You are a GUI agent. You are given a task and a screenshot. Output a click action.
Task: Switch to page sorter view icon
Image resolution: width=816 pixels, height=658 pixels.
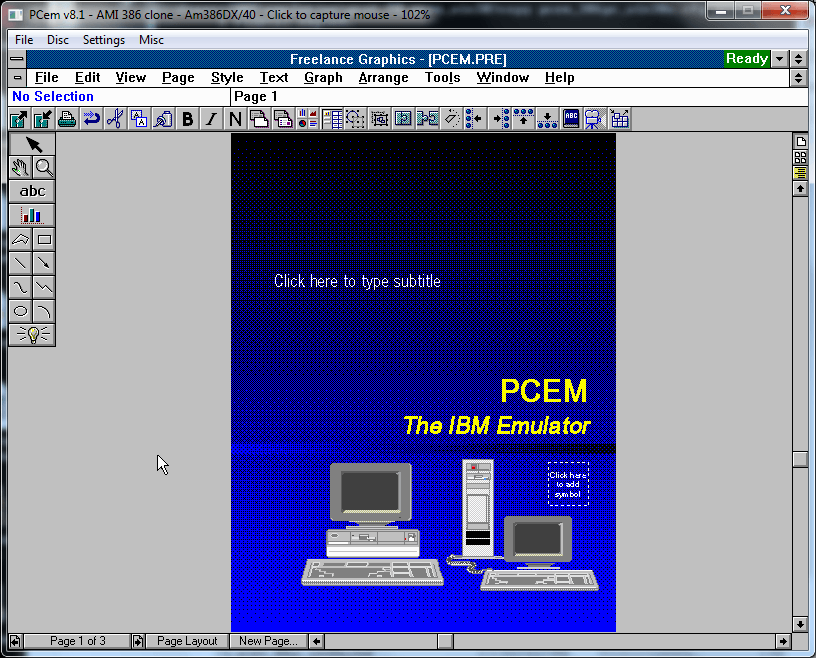(800, 157)
